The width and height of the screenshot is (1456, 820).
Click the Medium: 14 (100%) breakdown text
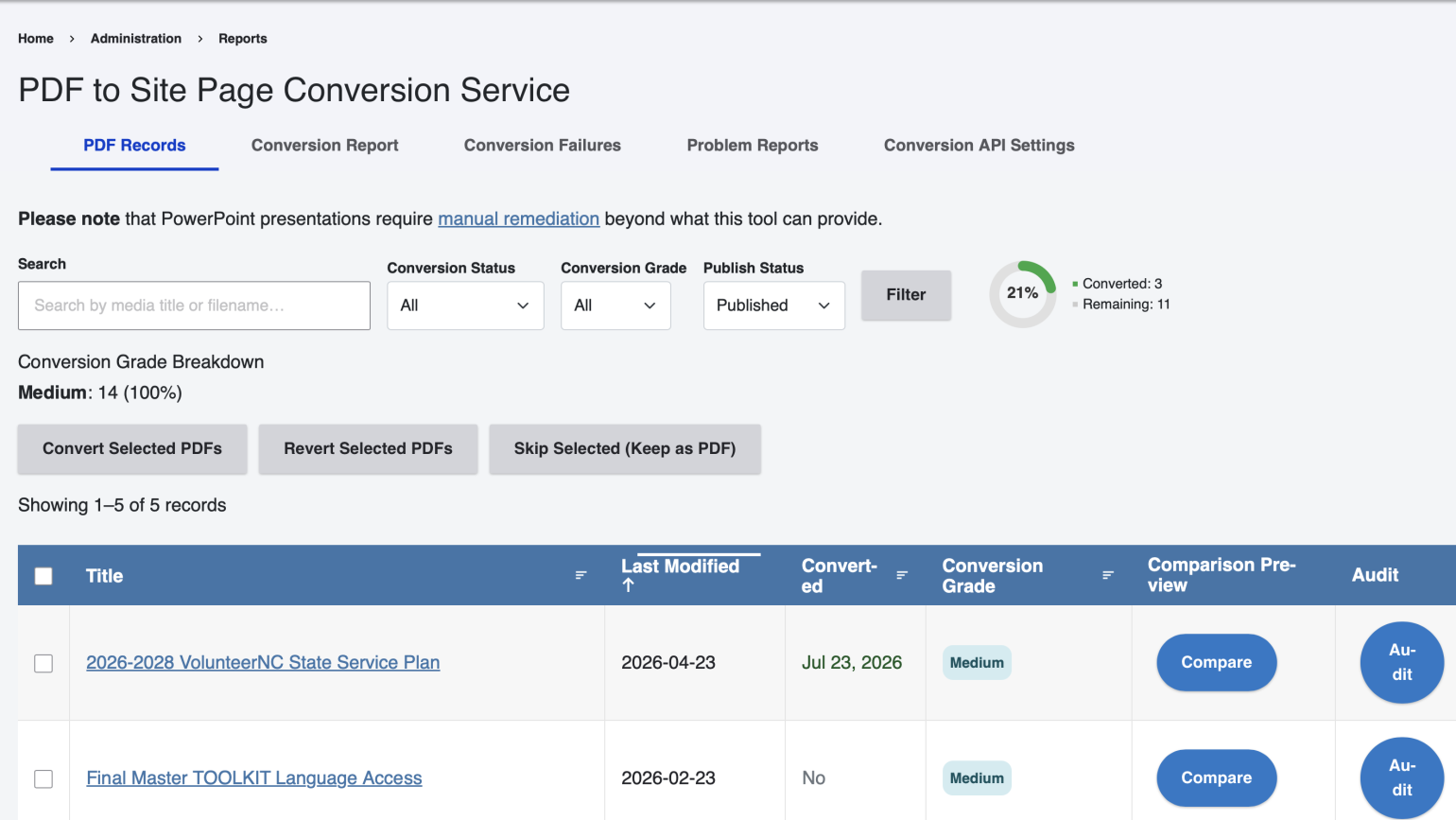click(100, 393)
